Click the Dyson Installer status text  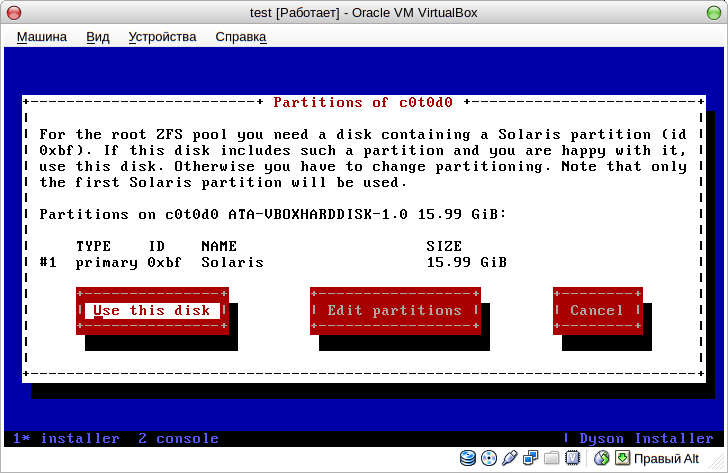coord(646,438)
